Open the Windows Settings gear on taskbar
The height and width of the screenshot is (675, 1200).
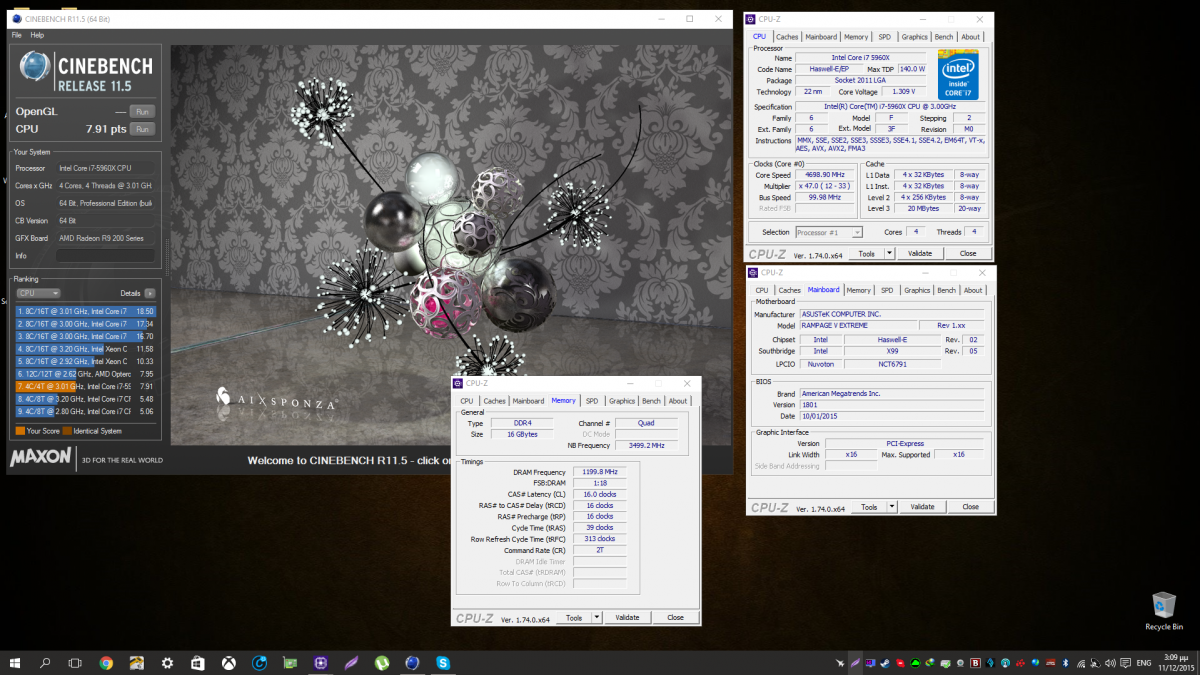(167, 663)
